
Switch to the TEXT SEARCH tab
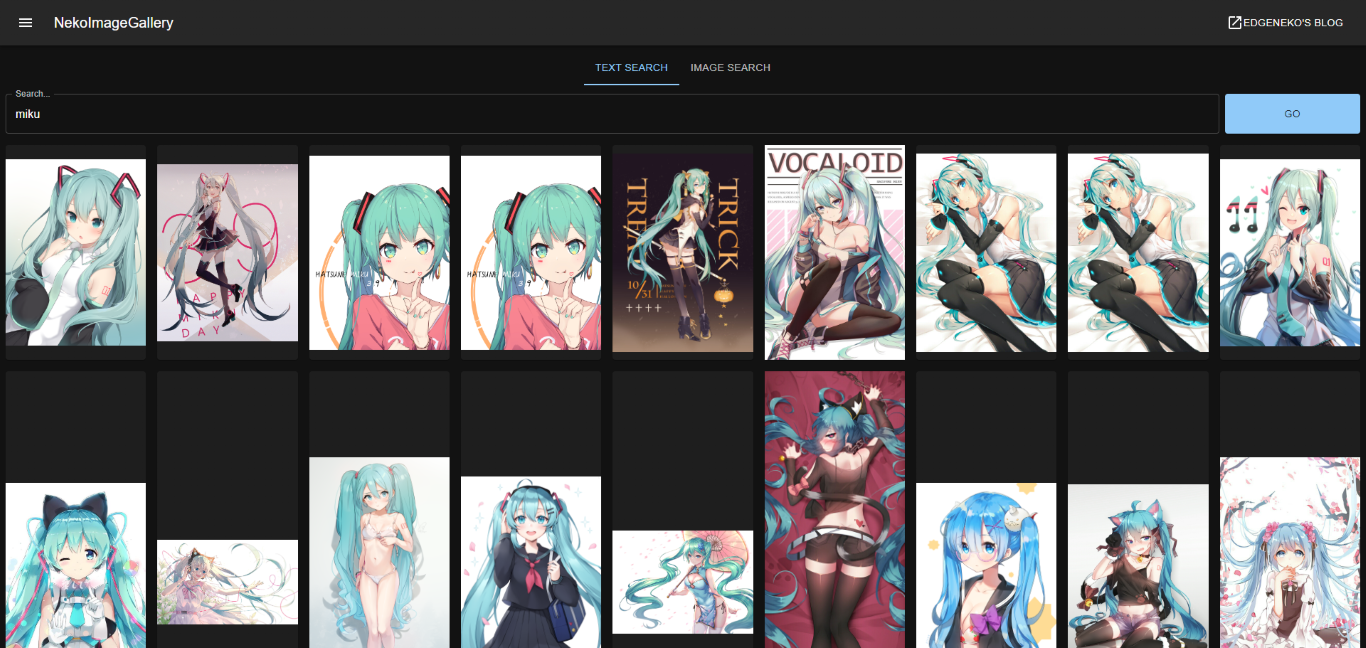pyautogui.click(x=631, y=68)
